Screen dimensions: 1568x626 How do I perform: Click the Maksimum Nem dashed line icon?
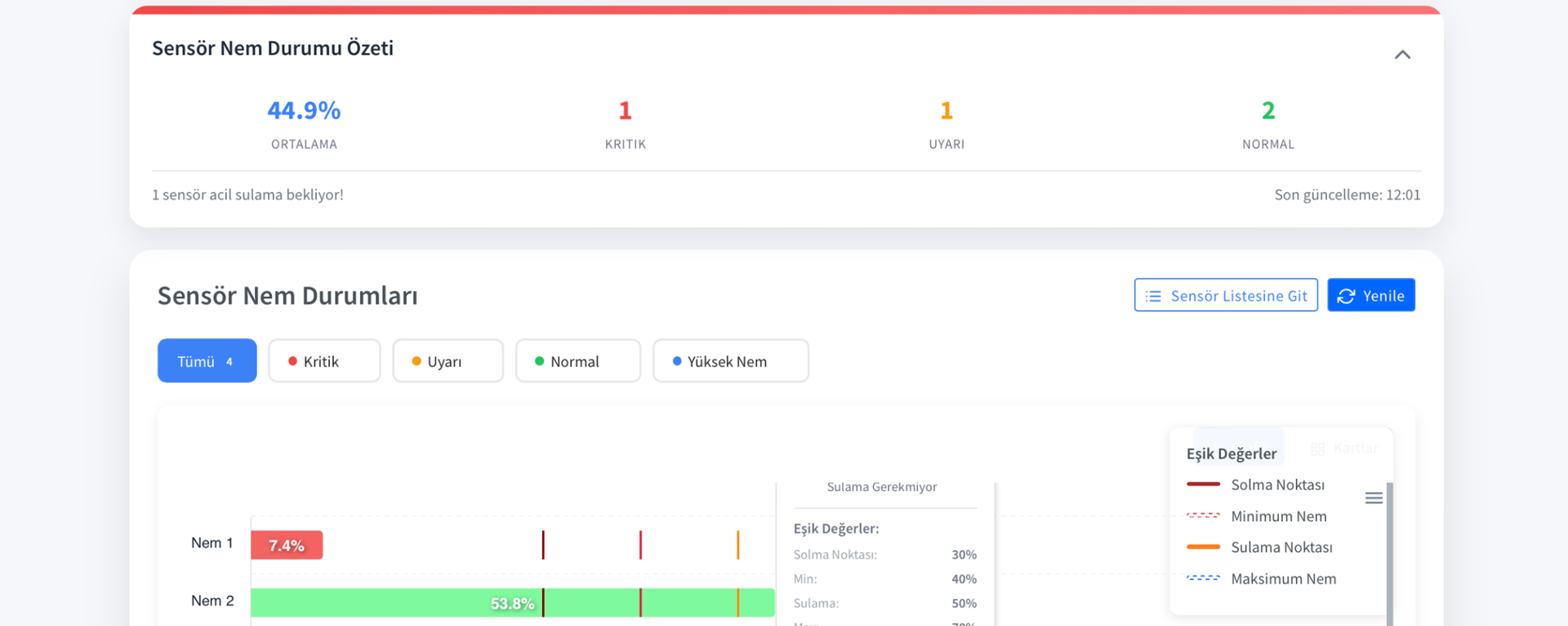coord(1203,579)
